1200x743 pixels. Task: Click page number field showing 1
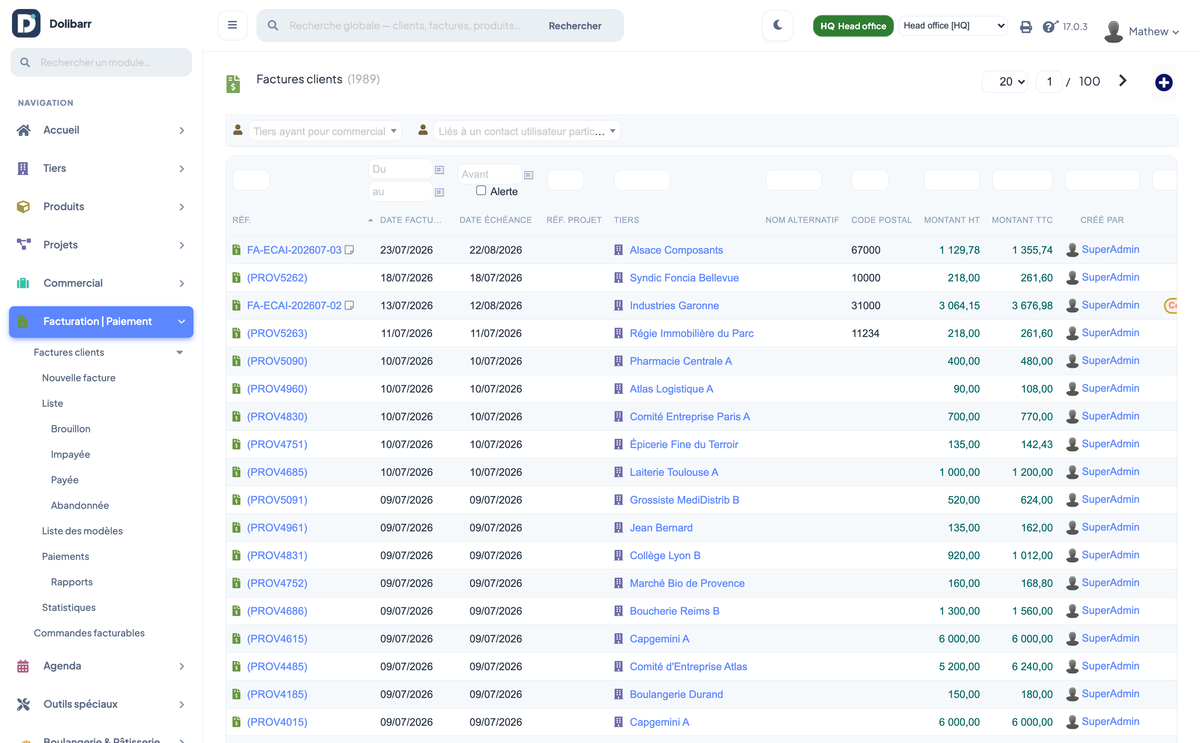click(x=1049, y=82)
